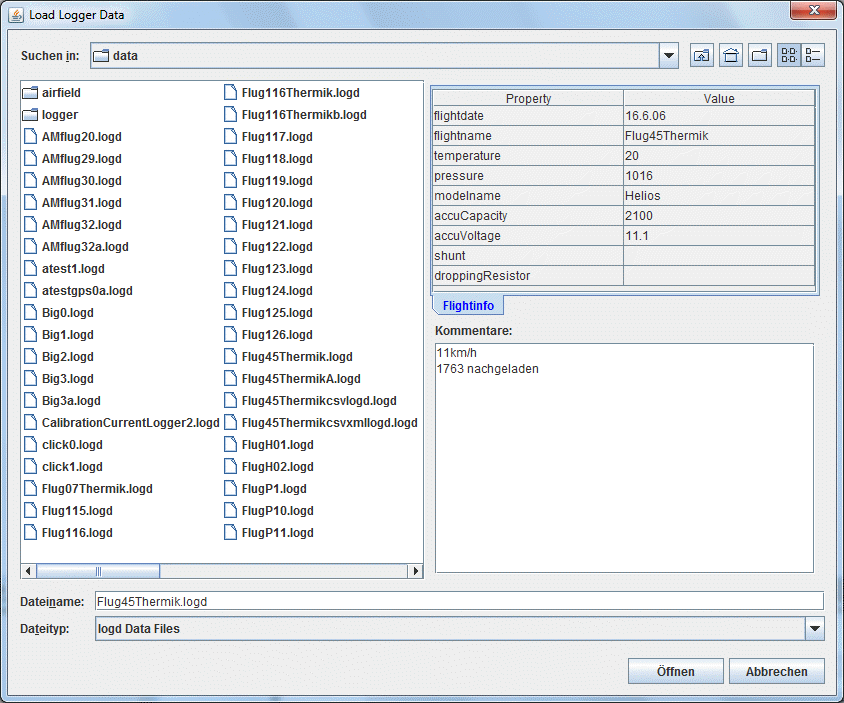Image resolution: width=844 pixels, height=703 pixels.
Task: Click the Up One Level folder icon
Action: 702,56
